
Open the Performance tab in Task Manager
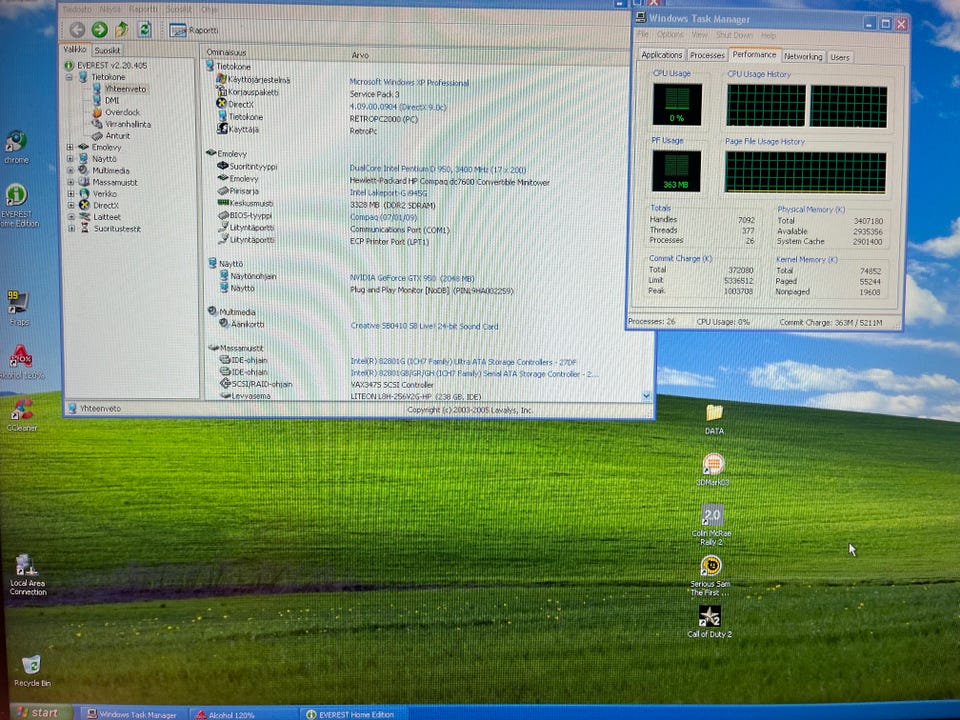[754, 54]
